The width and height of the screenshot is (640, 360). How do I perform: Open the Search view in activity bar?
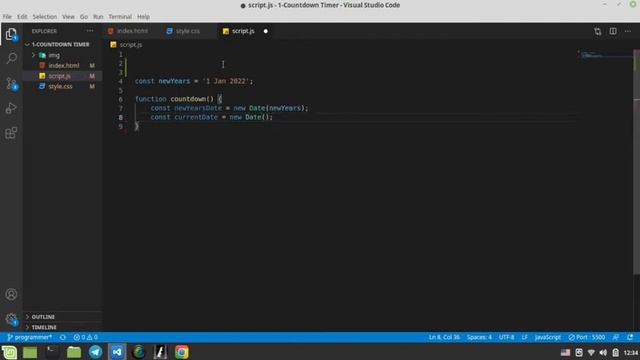coord(11,58)
